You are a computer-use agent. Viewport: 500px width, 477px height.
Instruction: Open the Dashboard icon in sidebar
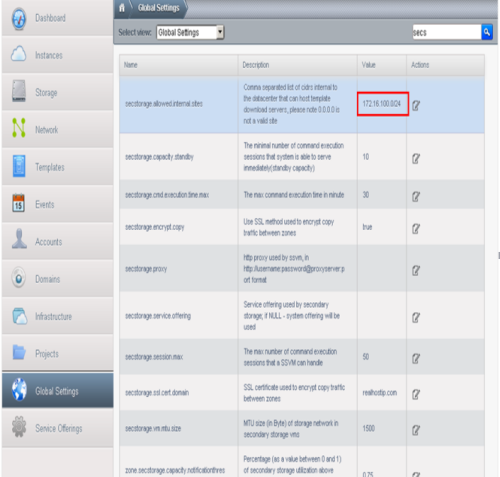(19, 19)
